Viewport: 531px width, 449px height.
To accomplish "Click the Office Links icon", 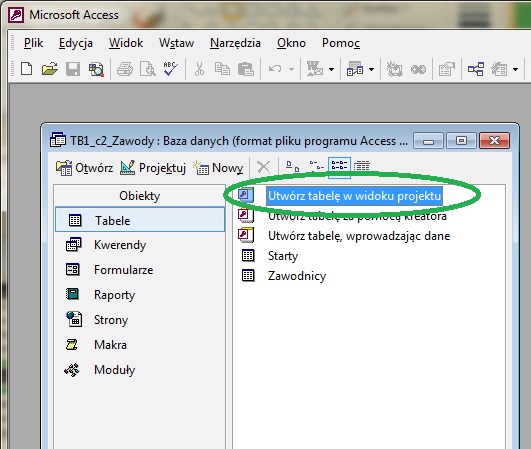I will click(x=315, y=69).
